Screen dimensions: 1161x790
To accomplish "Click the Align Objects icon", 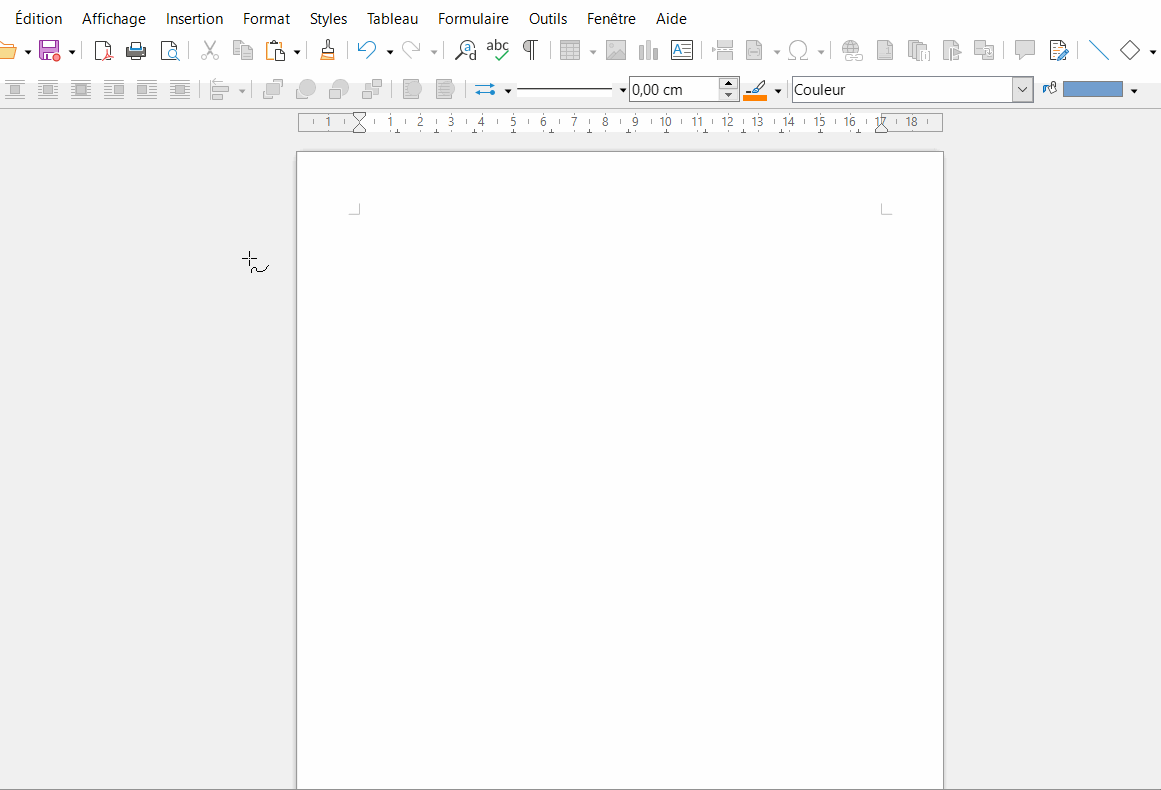I will 220,90.
